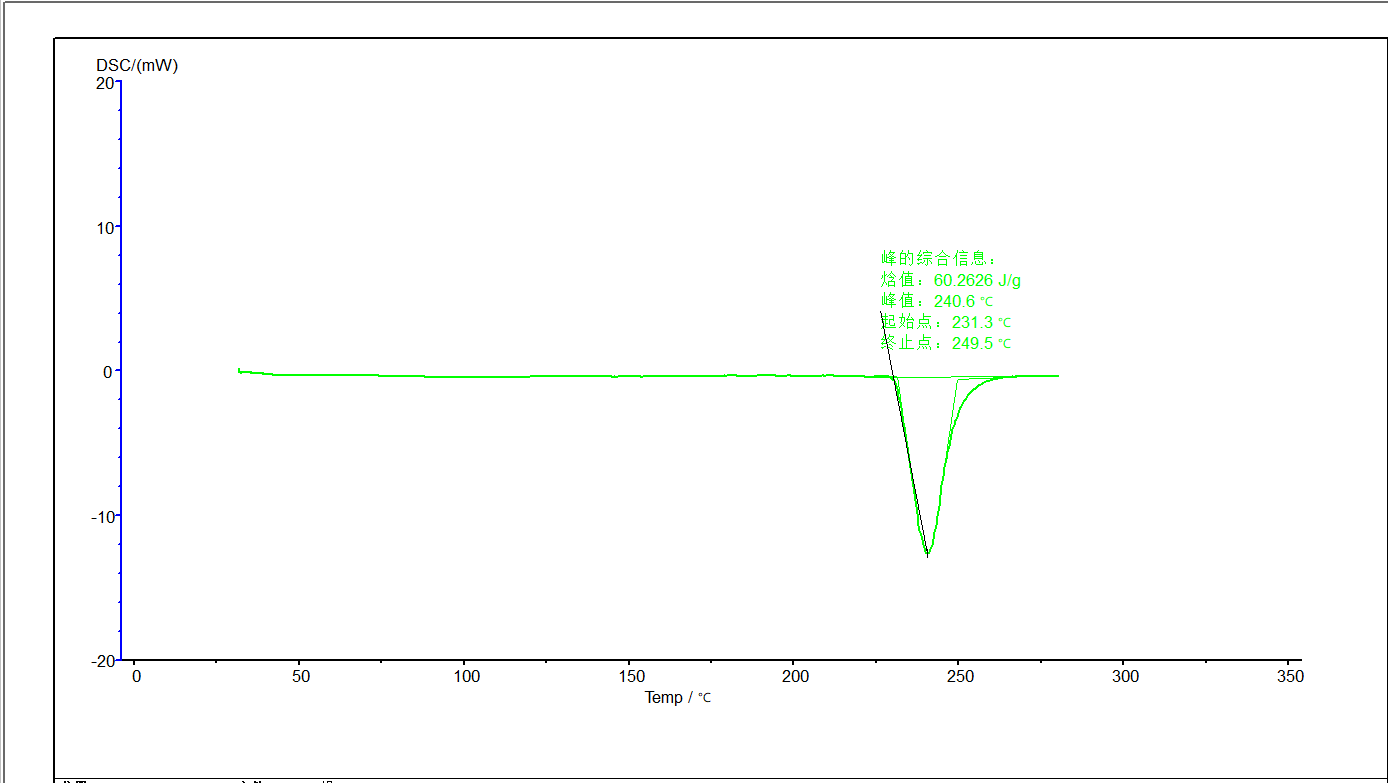Click the blue vertical y-axis line

pyautogui.click(x=121, y=370)
